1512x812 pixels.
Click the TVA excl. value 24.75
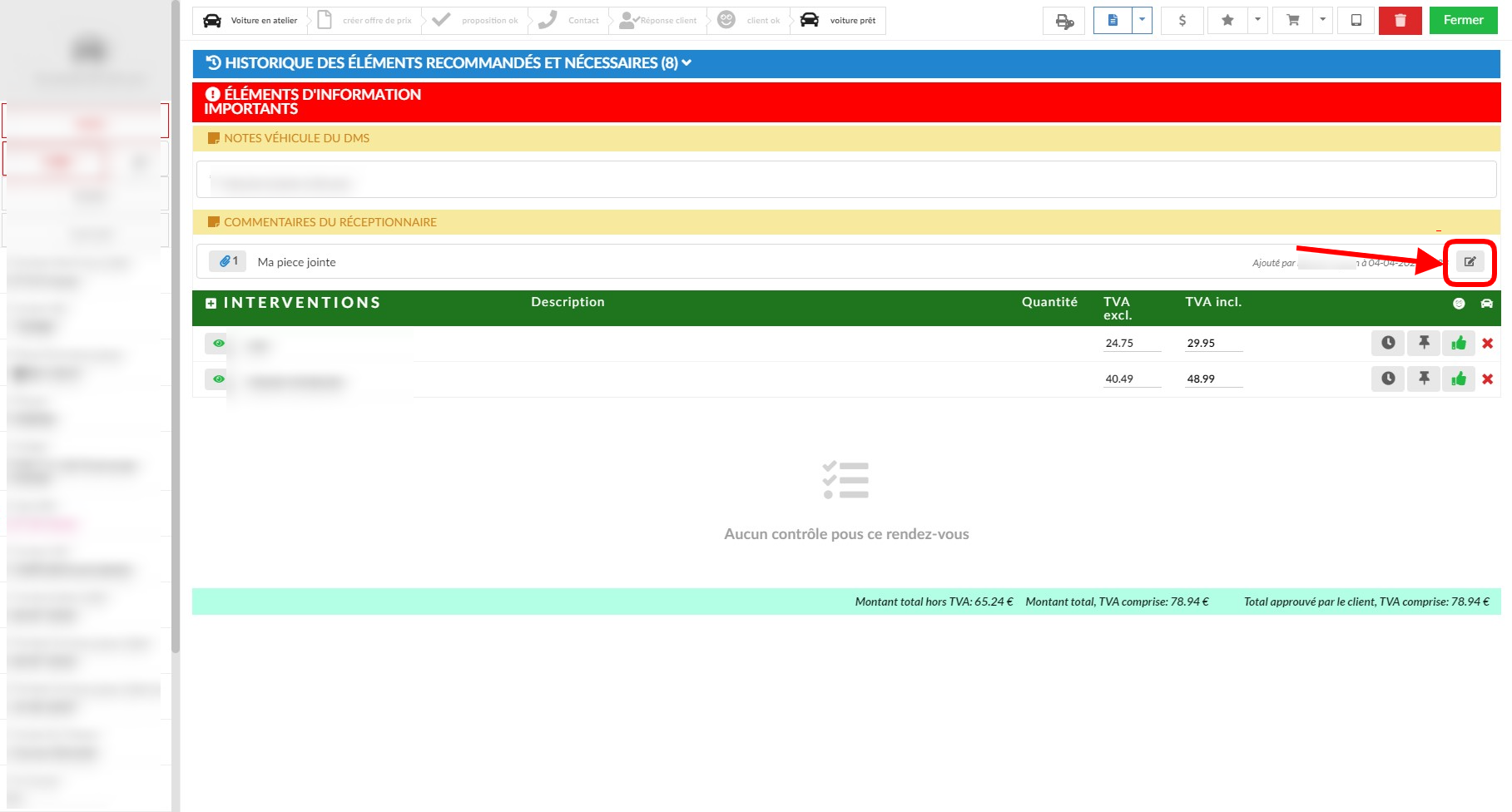click(x=1132, y=344)
